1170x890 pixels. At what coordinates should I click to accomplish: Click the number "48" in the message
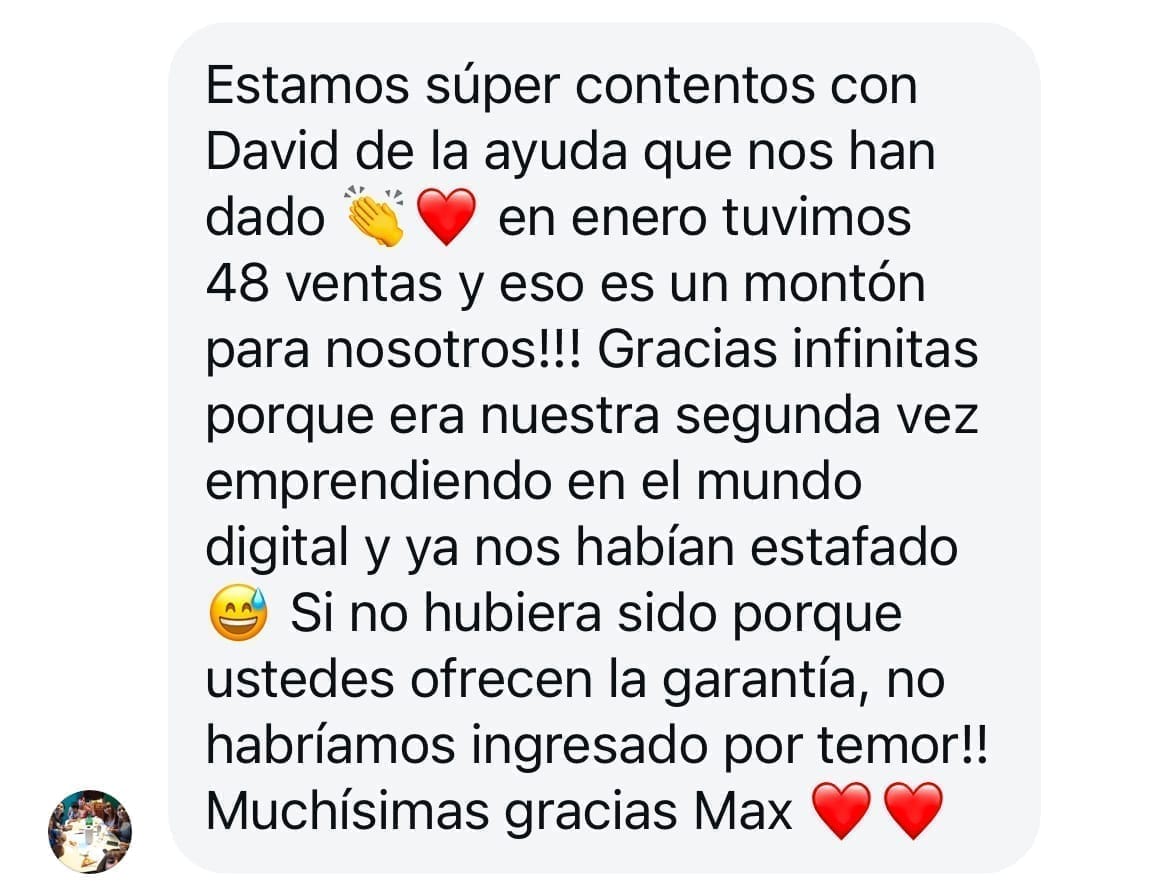coord(237,283)
